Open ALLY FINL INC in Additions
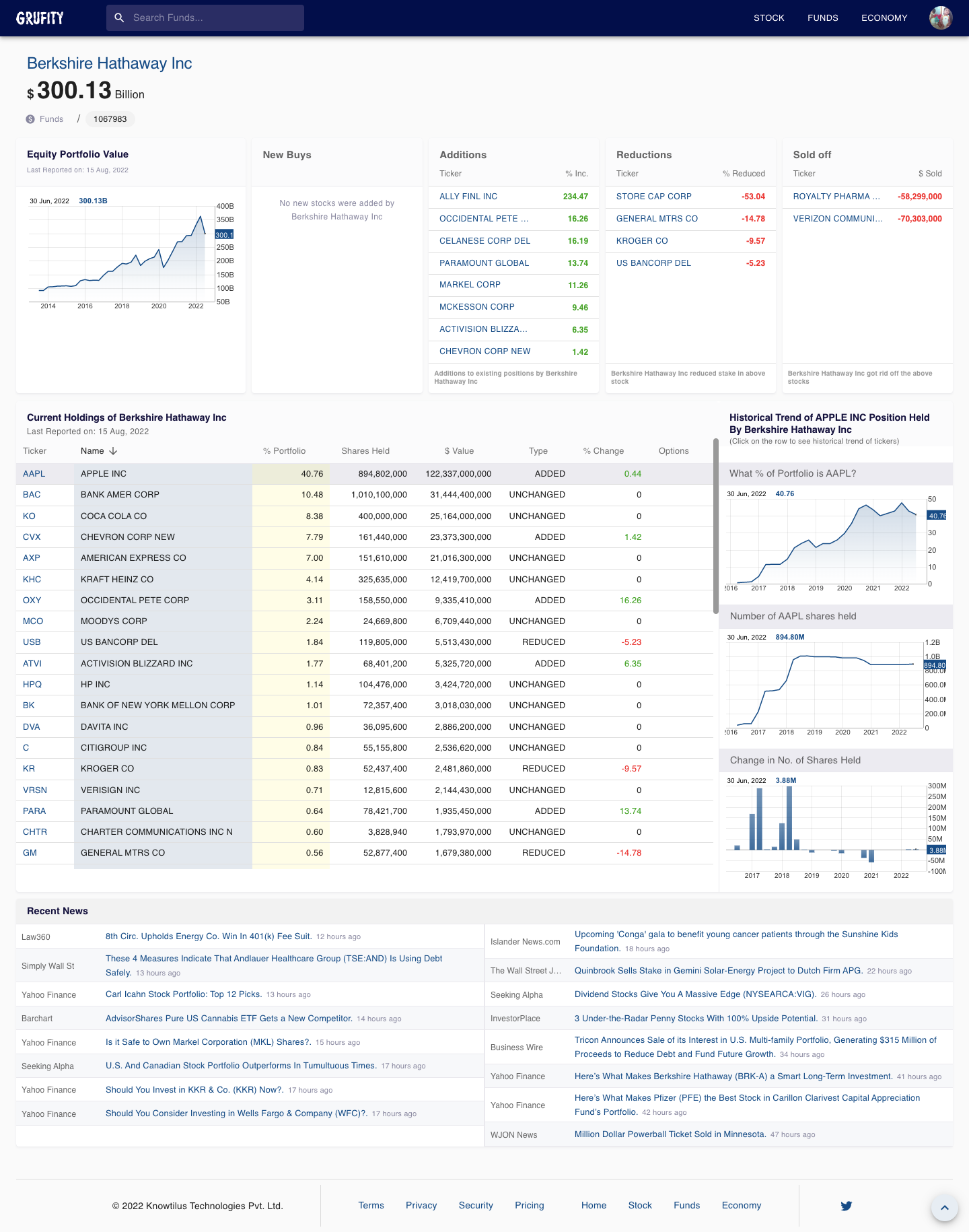Viewport: 969px width, 1232px height. [468, 197]
